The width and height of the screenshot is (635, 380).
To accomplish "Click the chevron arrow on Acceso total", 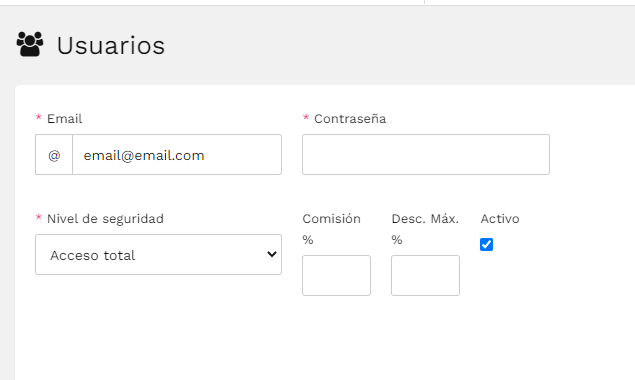I will pos(272,254).
